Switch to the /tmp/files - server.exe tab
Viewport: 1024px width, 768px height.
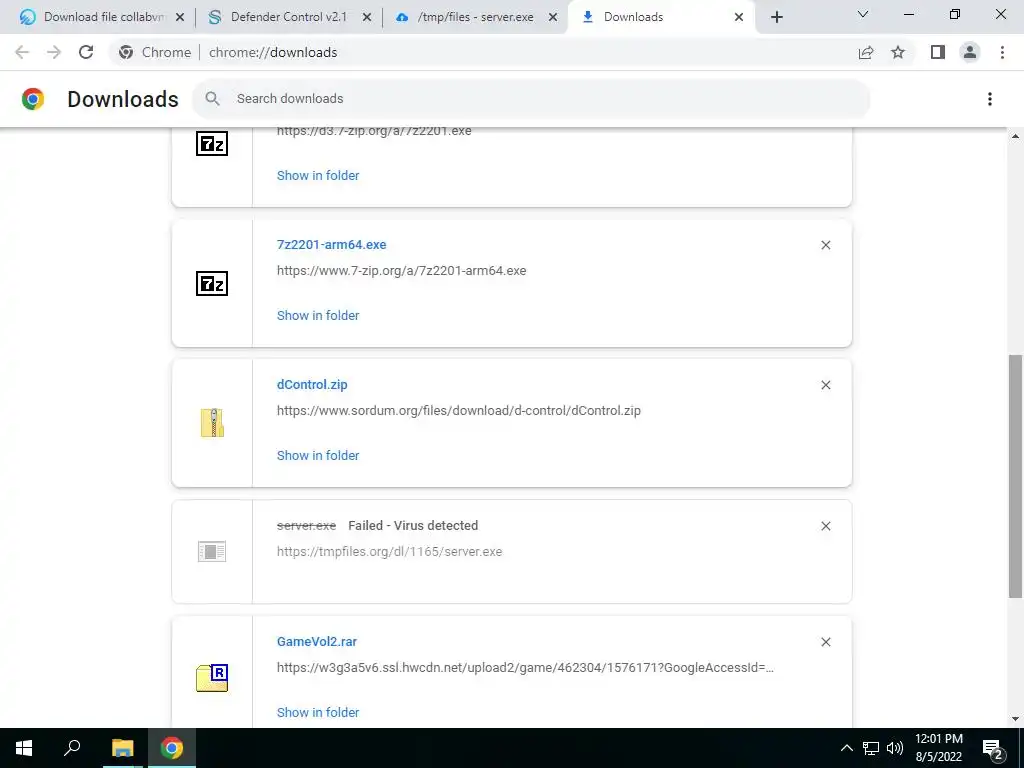click(474, 17)
